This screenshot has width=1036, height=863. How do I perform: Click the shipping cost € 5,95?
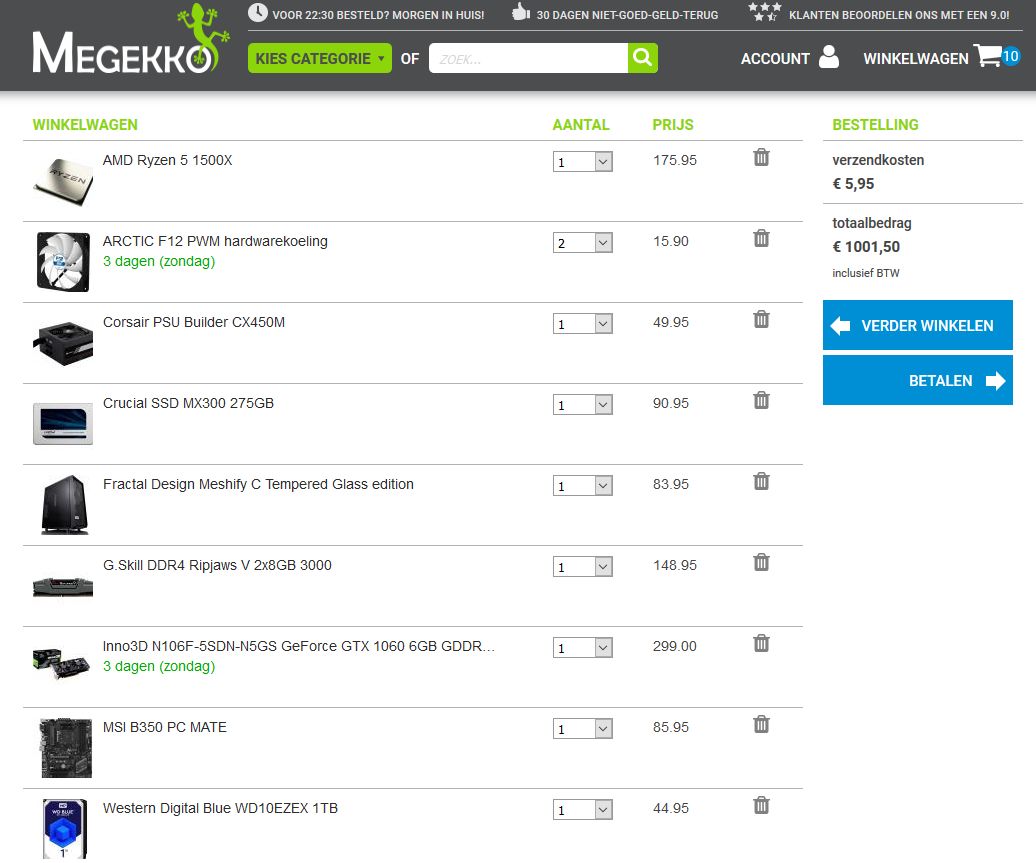853,184
